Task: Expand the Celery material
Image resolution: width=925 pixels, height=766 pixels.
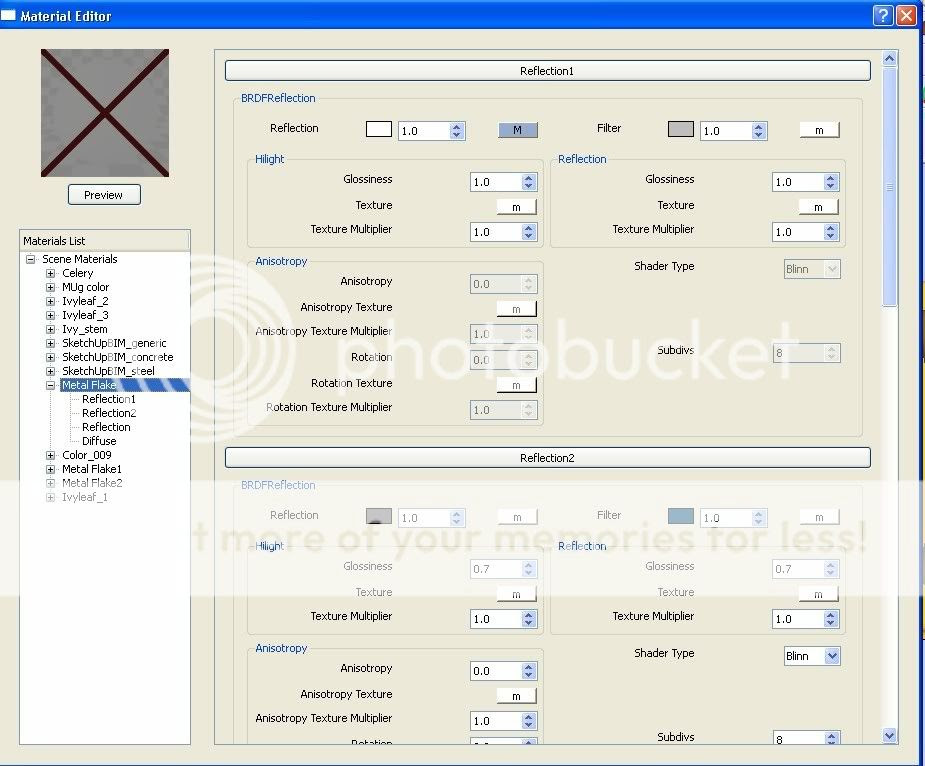Action: coord(51,273)
